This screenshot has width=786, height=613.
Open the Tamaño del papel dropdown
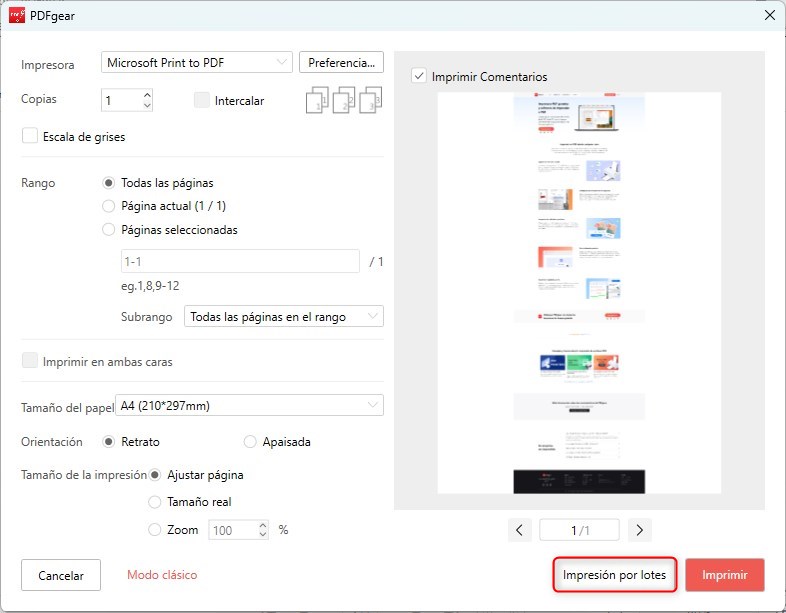[249, 405]
